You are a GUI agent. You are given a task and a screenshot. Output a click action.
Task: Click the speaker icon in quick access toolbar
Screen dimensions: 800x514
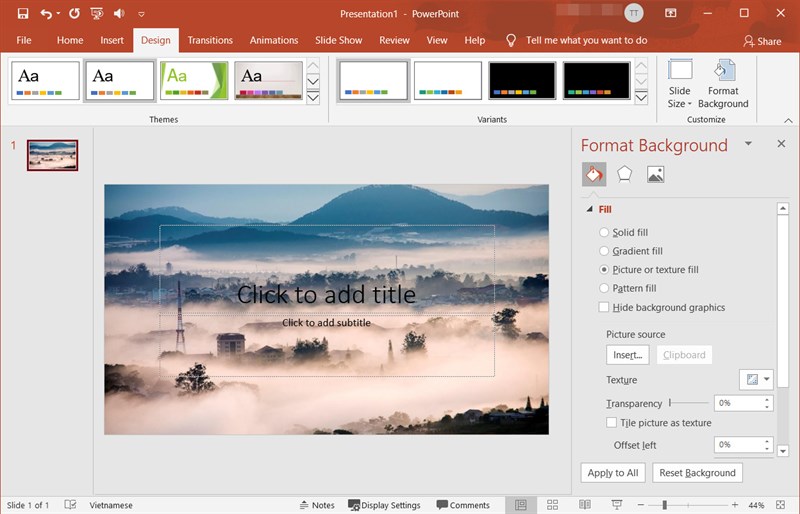click(119, 13)
